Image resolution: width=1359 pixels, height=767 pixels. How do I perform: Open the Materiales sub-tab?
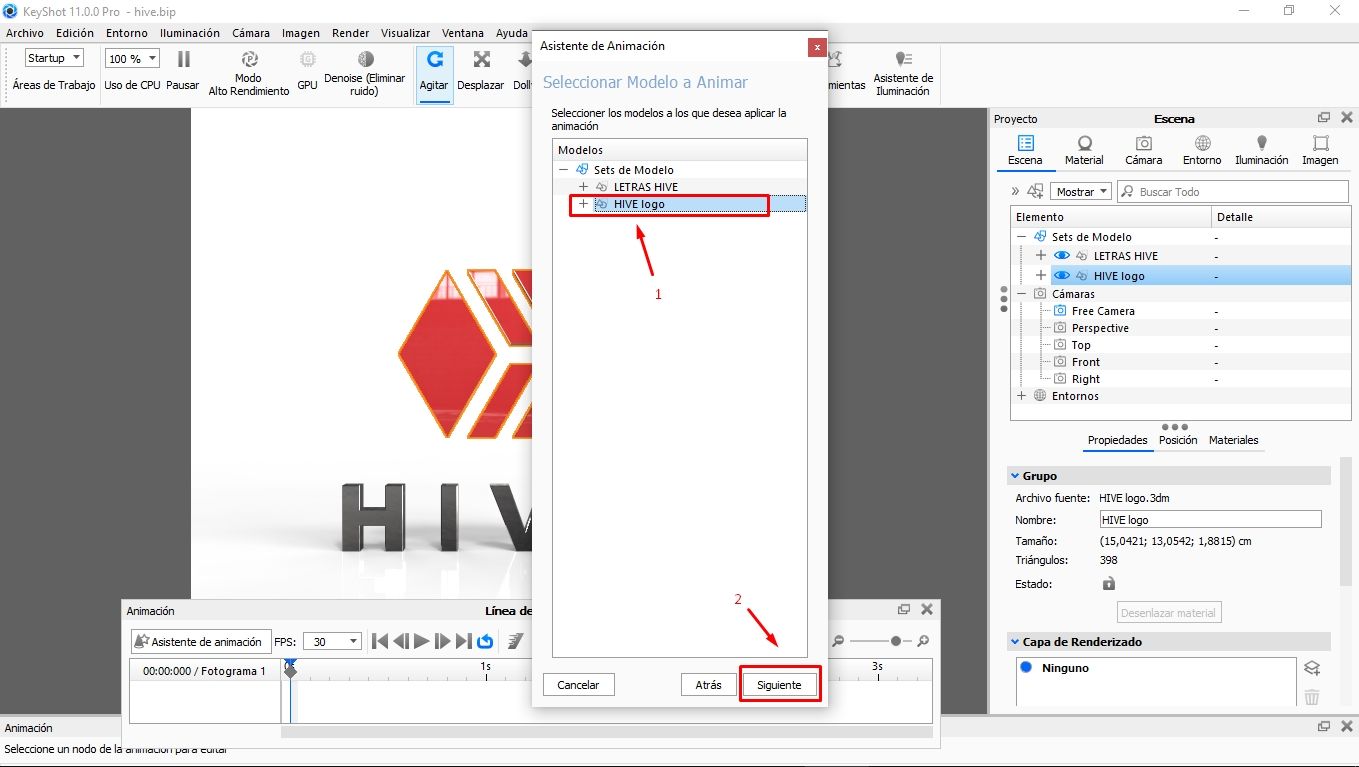tap(1233, 440)
